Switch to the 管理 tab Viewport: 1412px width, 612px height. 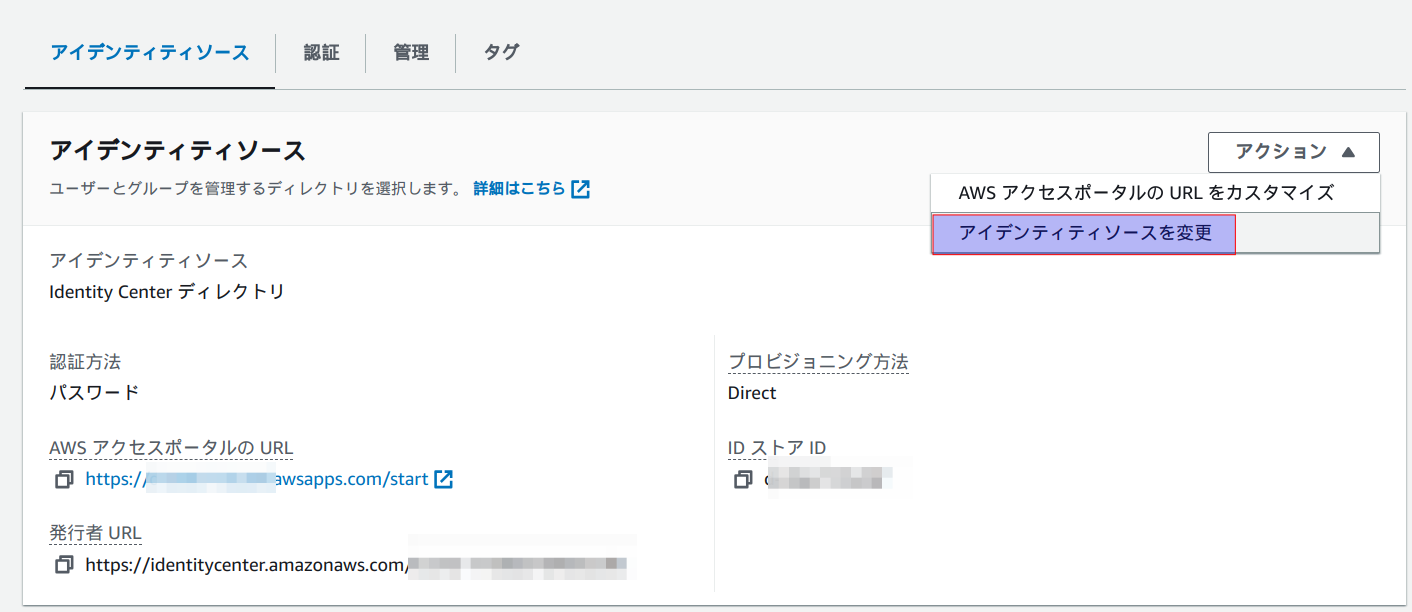(x=411, y=53)
